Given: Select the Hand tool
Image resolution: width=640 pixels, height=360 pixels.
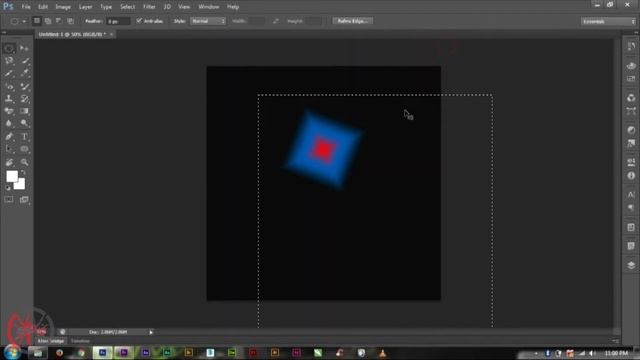Looking at the screenshot, I should (9, 162).
